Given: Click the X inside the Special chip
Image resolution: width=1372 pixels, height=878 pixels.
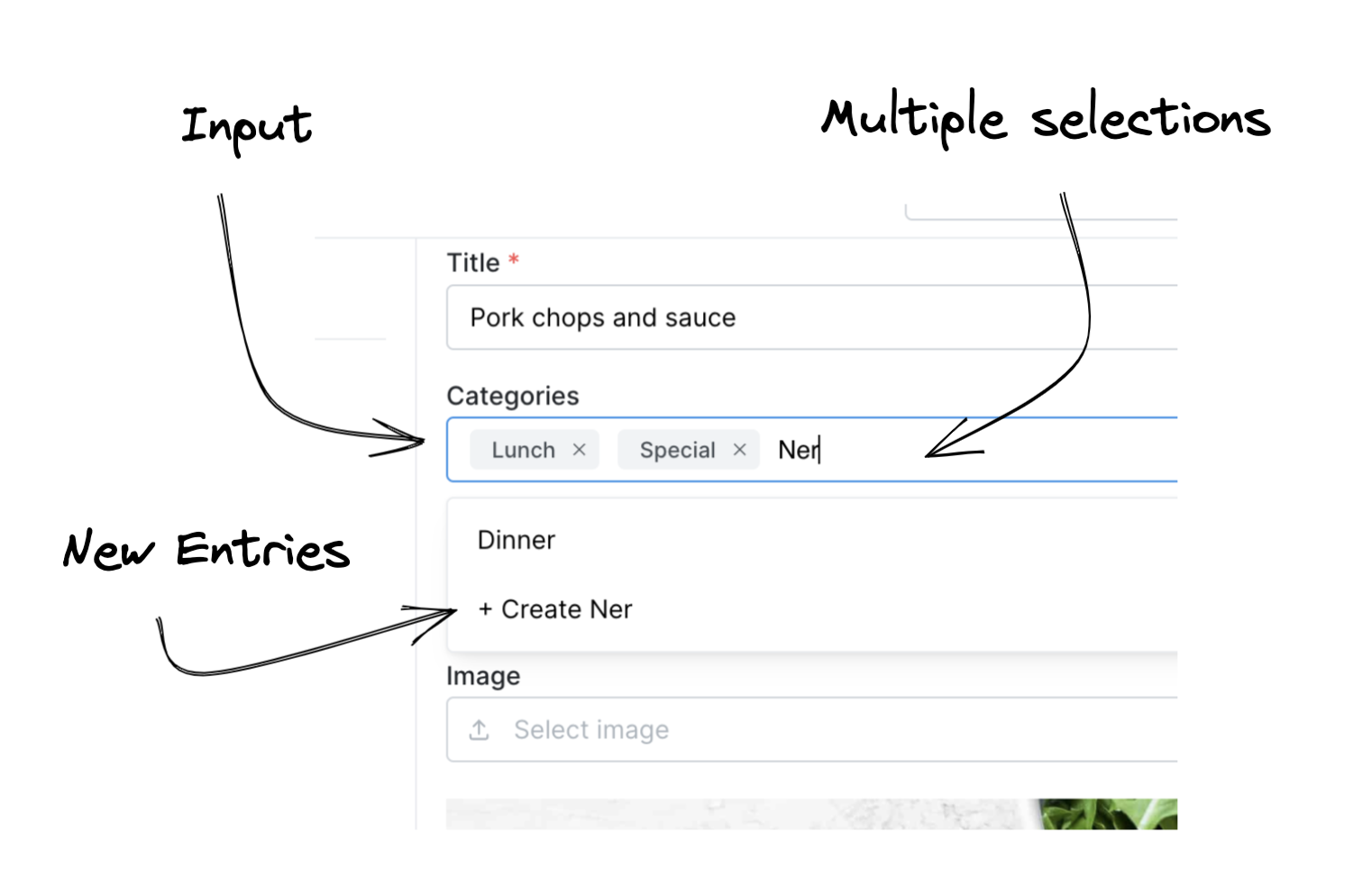Looking at the screenshot, I should coord(739,449).
